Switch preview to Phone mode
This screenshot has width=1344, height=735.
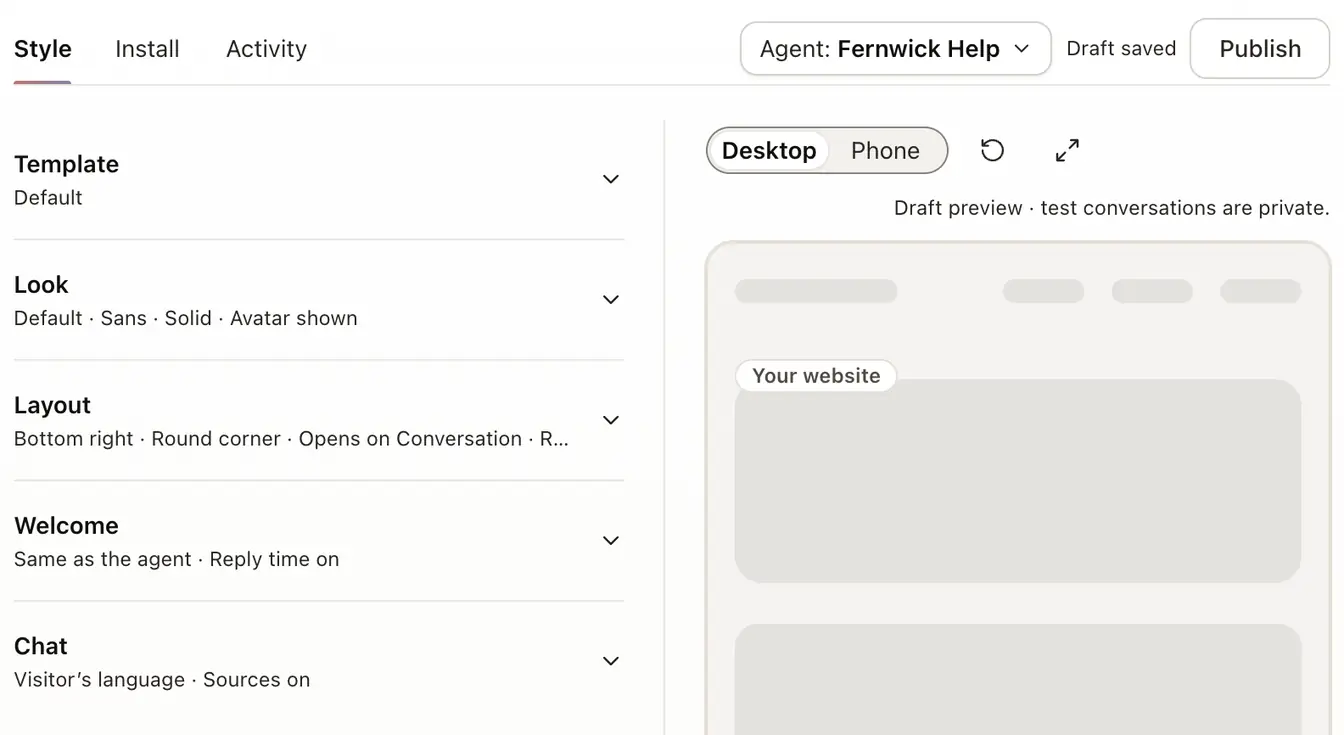click(885, 150)
